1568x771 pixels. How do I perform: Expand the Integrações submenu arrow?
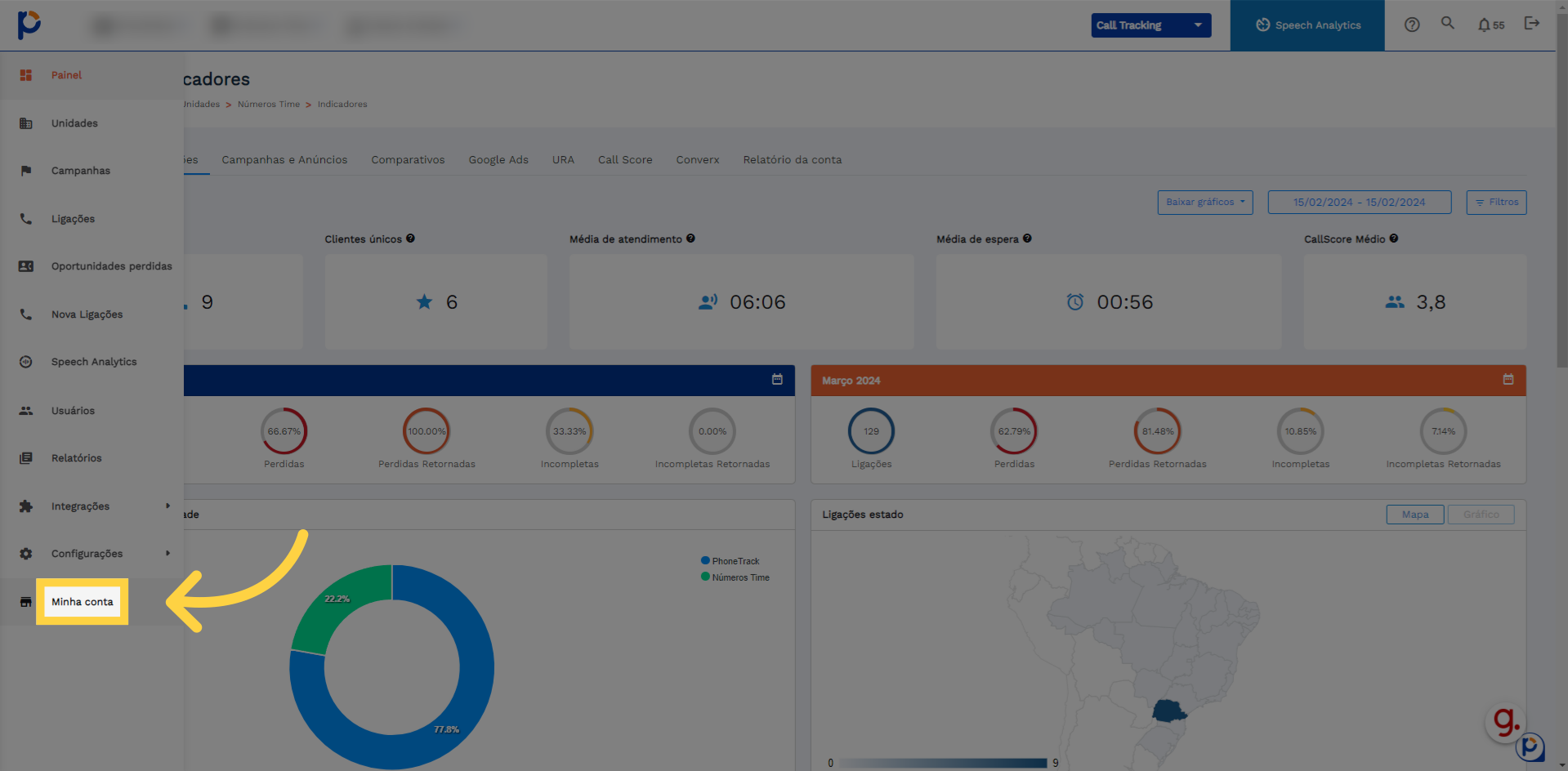[x=168, y=506]
